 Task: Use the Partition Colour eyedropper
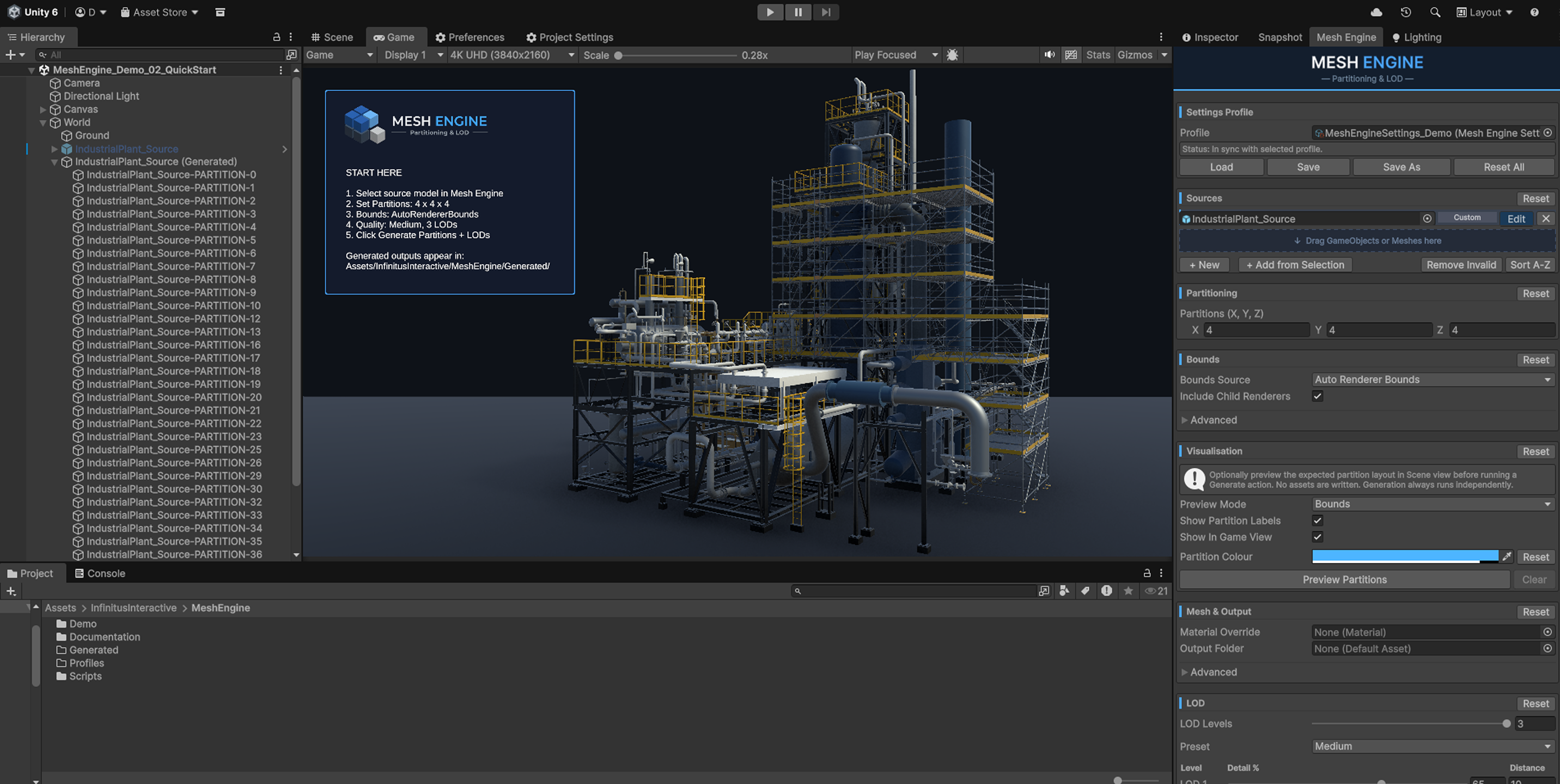click(1507, 556)
